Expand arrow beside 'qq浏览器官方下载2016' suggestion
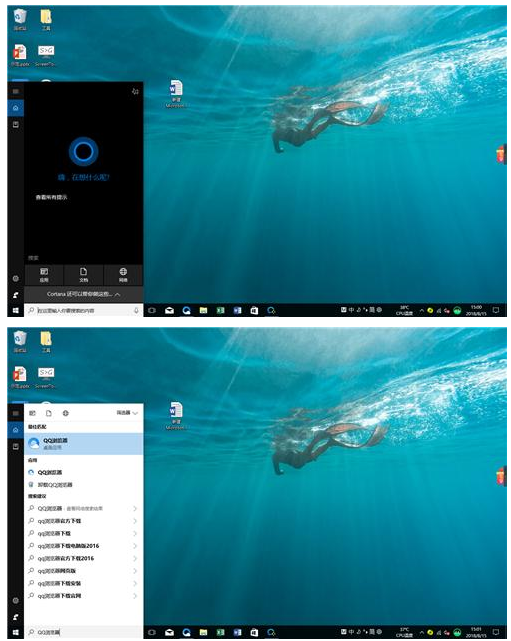Screen dimensions: 511x641 (135, 558)
